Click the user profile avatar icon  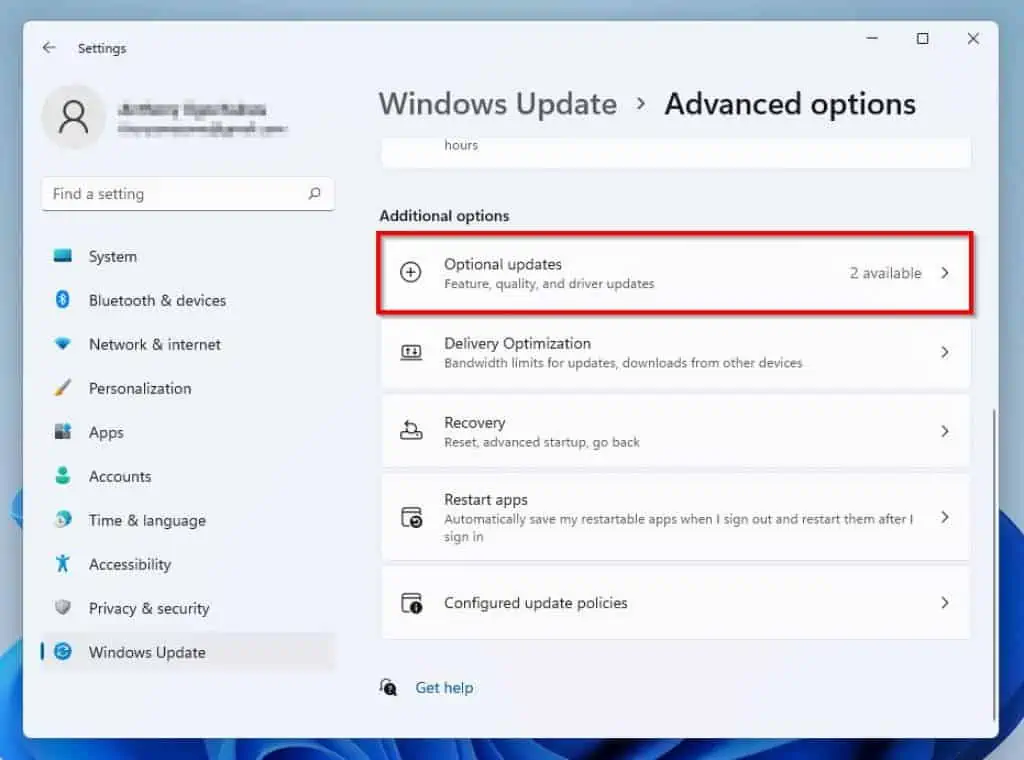coord(74,118)
